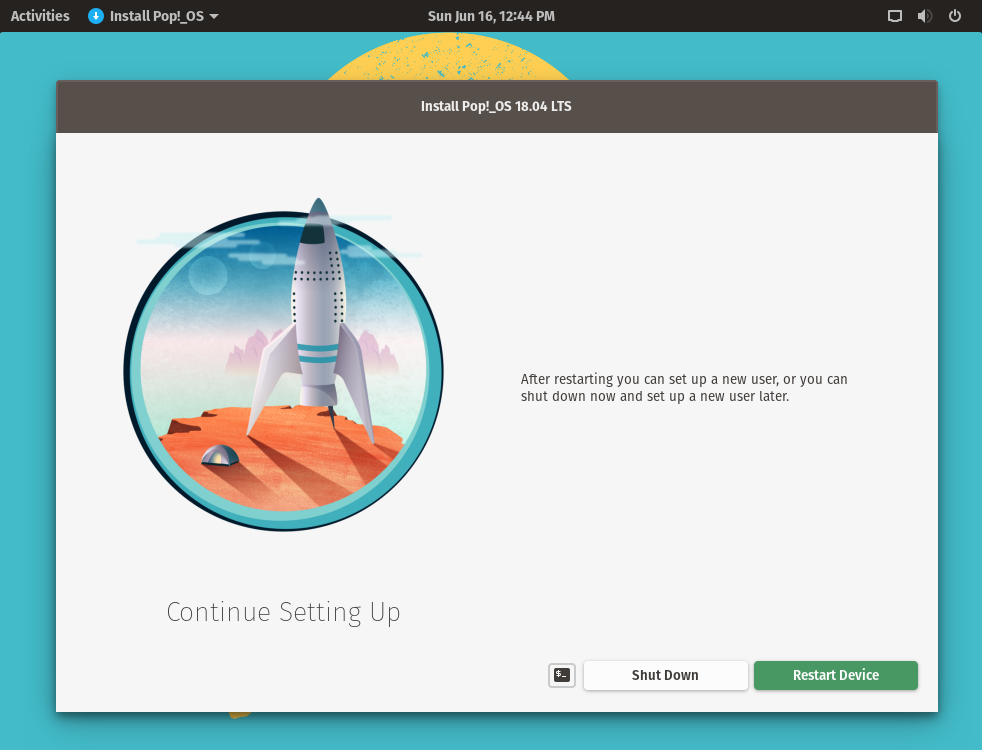This screenshot has width=982, height=750.
Task: Open the terminal icon button beside Shut Down
Action: coord(562,676)
